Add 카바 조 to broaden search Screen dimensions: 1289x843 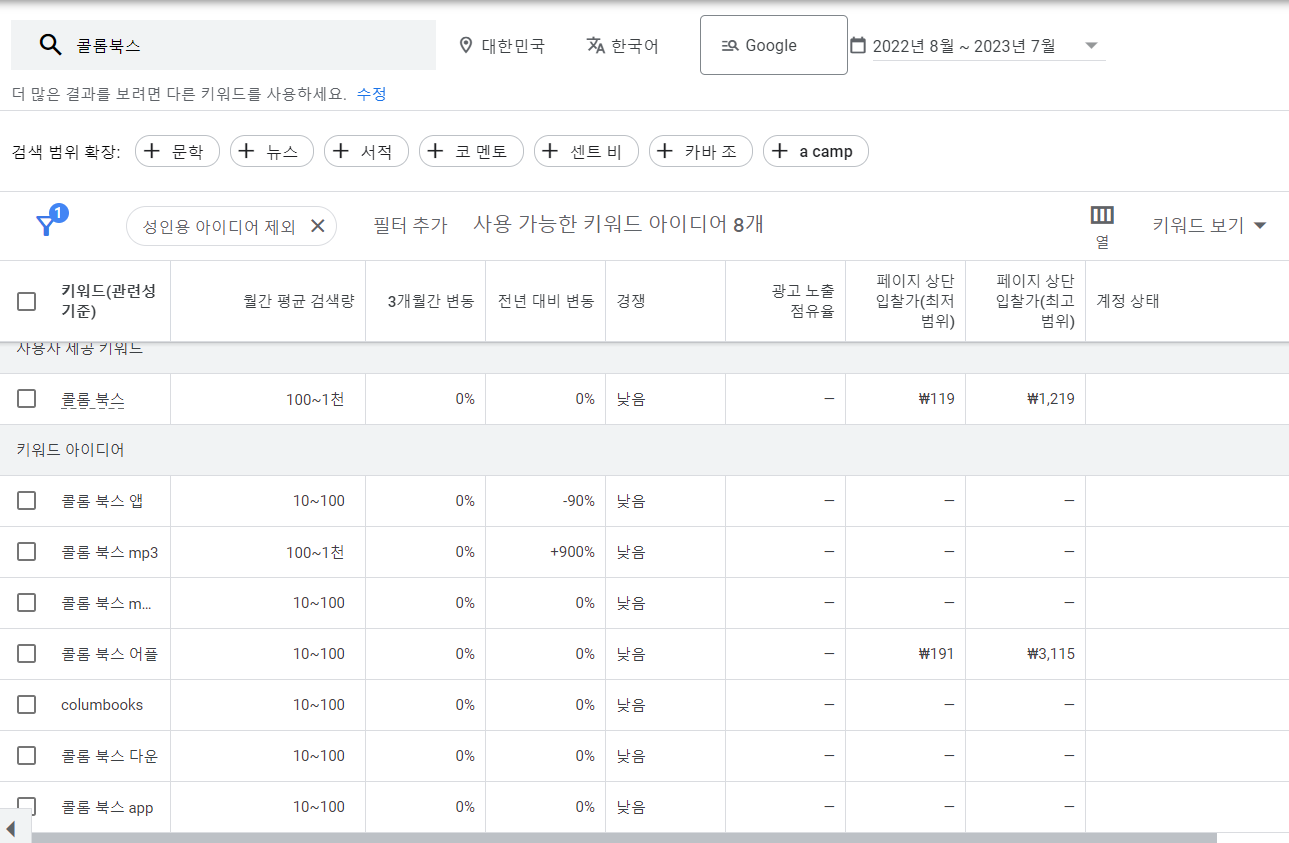pyautogui.click(x=701, y=151)
